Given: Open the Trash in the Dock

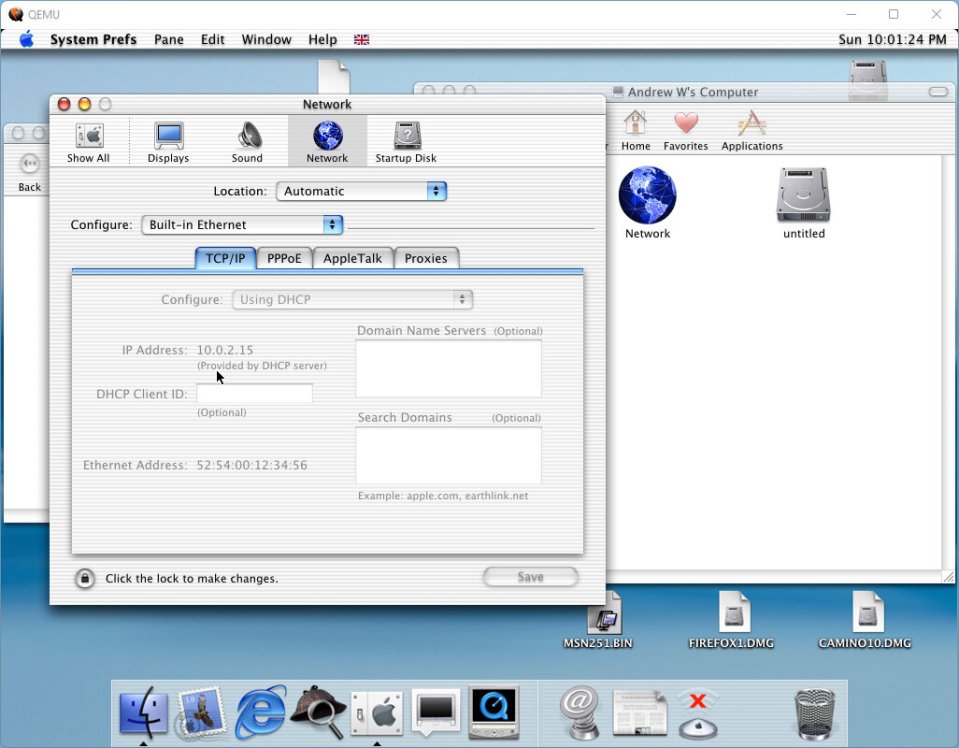Looking at the screenshot, I should (x=813, y=714).
